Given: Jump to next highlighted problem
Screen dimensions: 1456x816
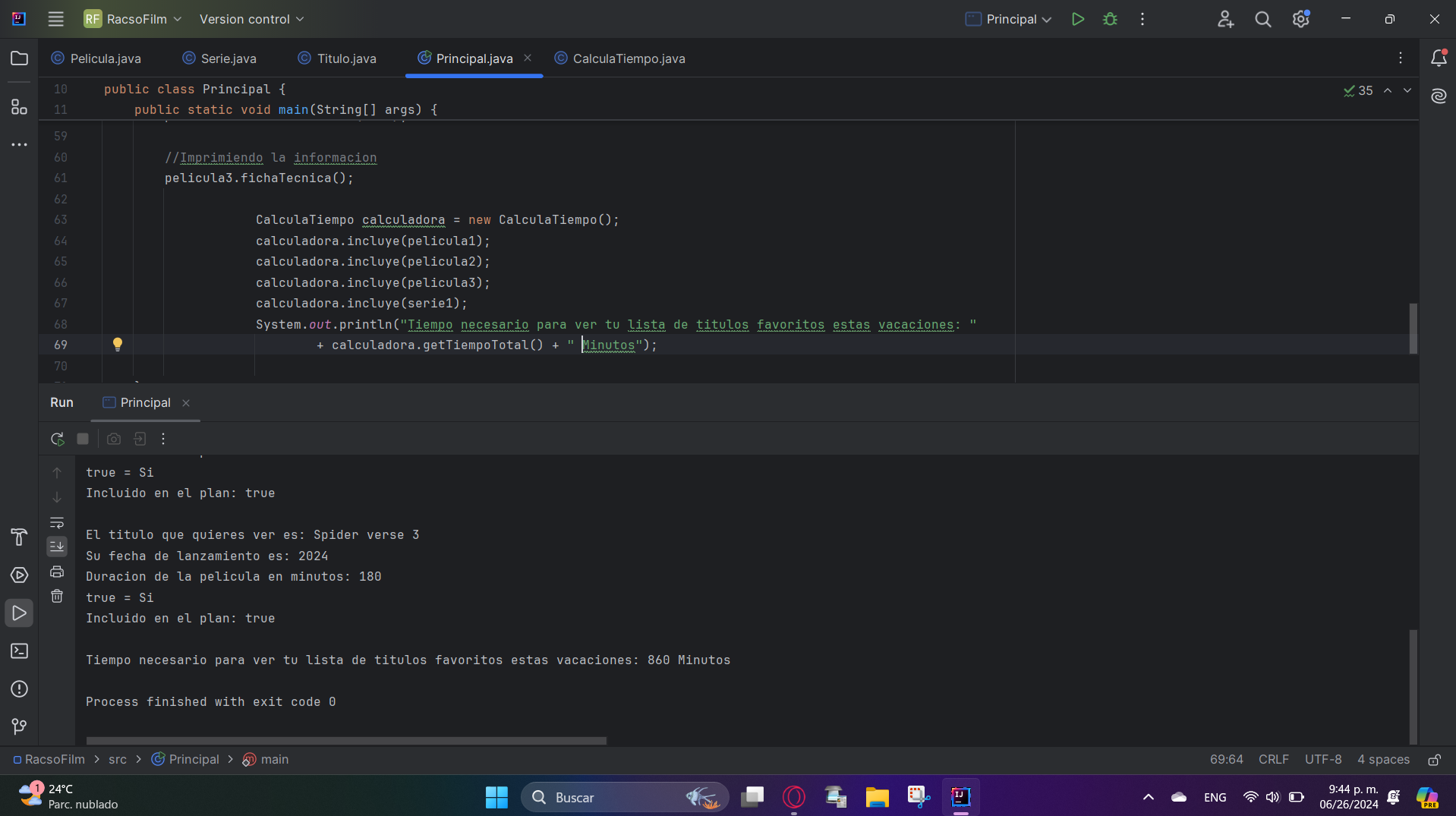Looking at the screenshot, I should click(1407, 90).
